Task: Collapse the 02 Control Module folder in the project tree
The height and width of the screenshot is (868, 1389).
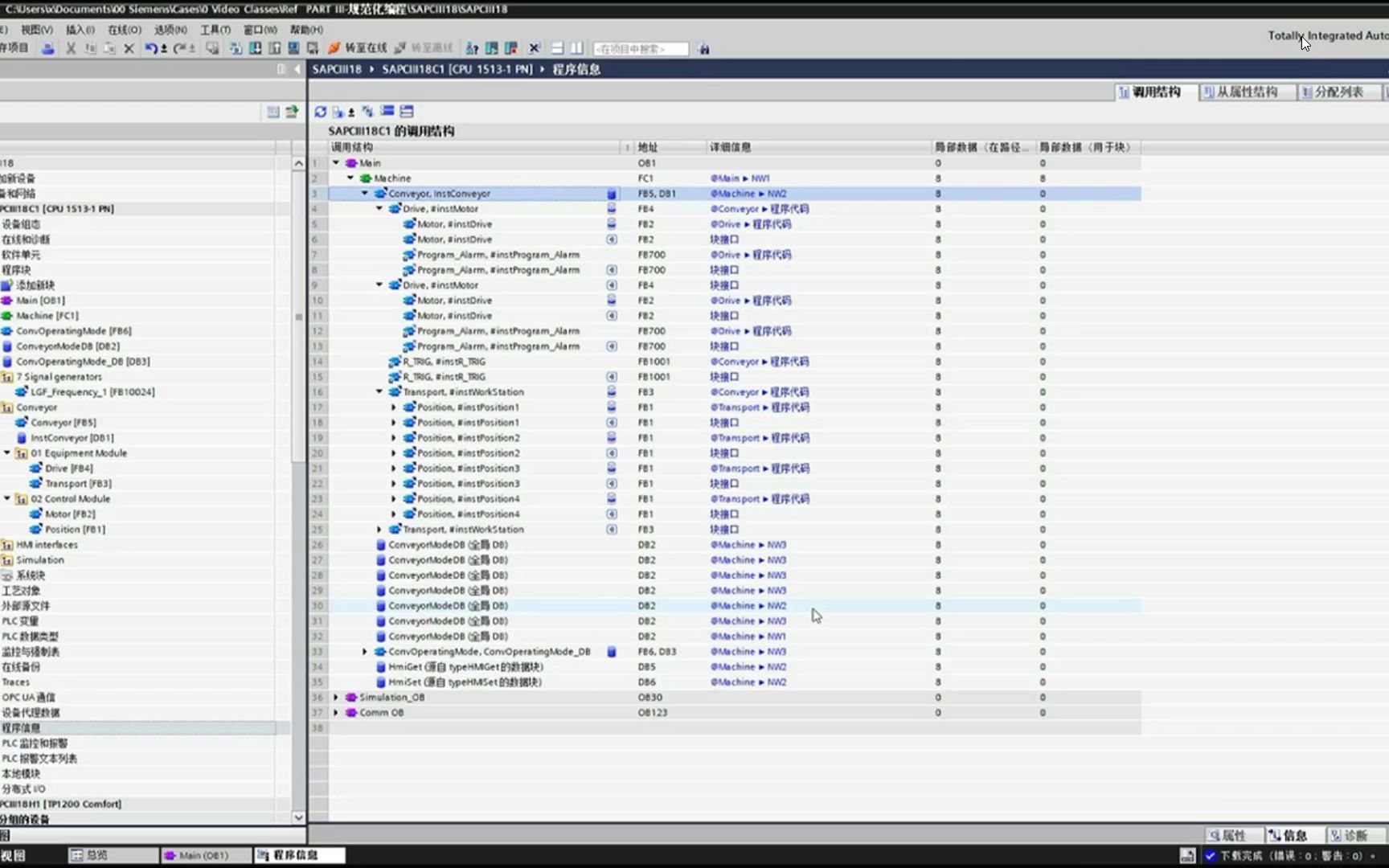Action: [x=7, y=498]
